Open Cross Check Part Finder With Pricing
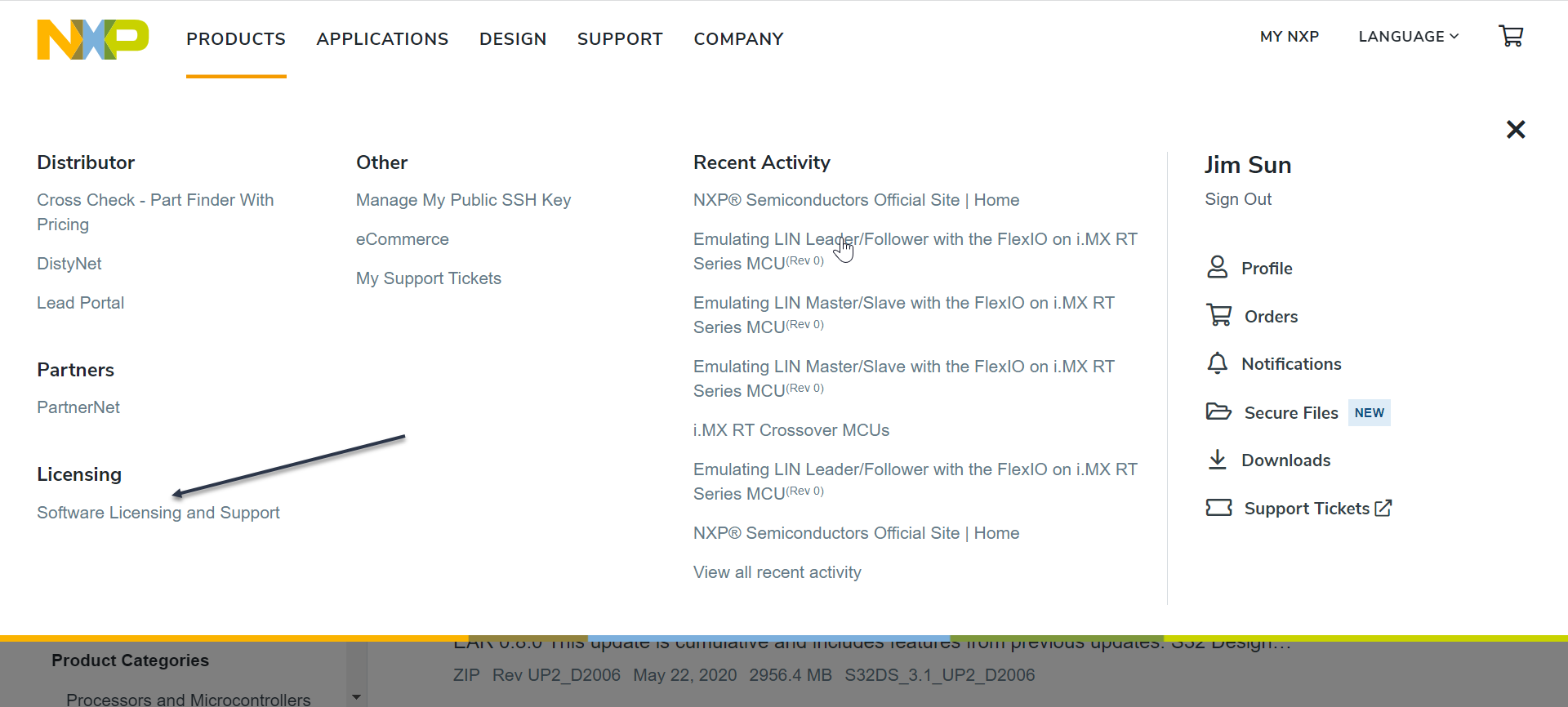 pos(155,212)
